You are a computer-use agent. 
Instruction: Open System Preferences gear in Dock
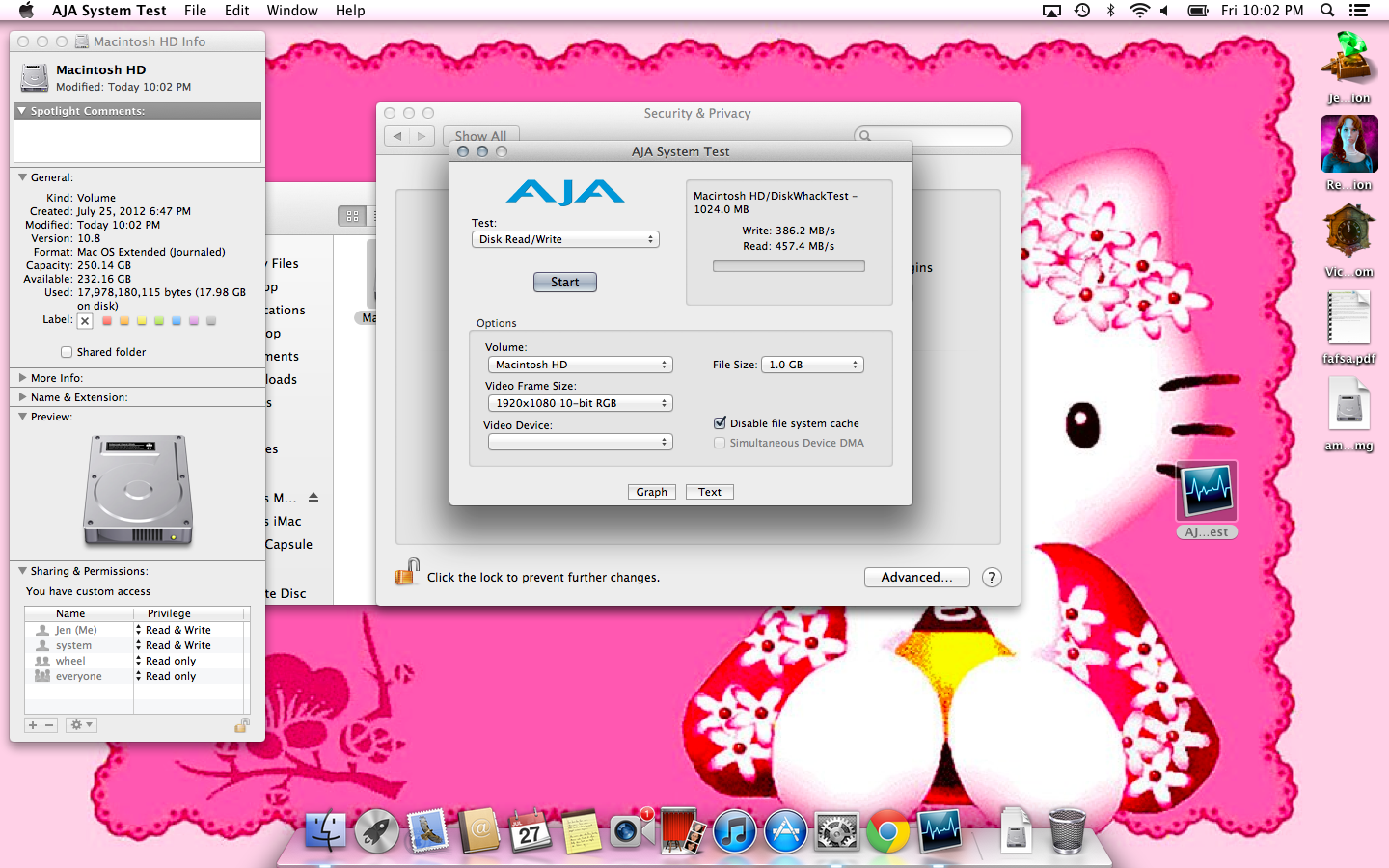837,830
